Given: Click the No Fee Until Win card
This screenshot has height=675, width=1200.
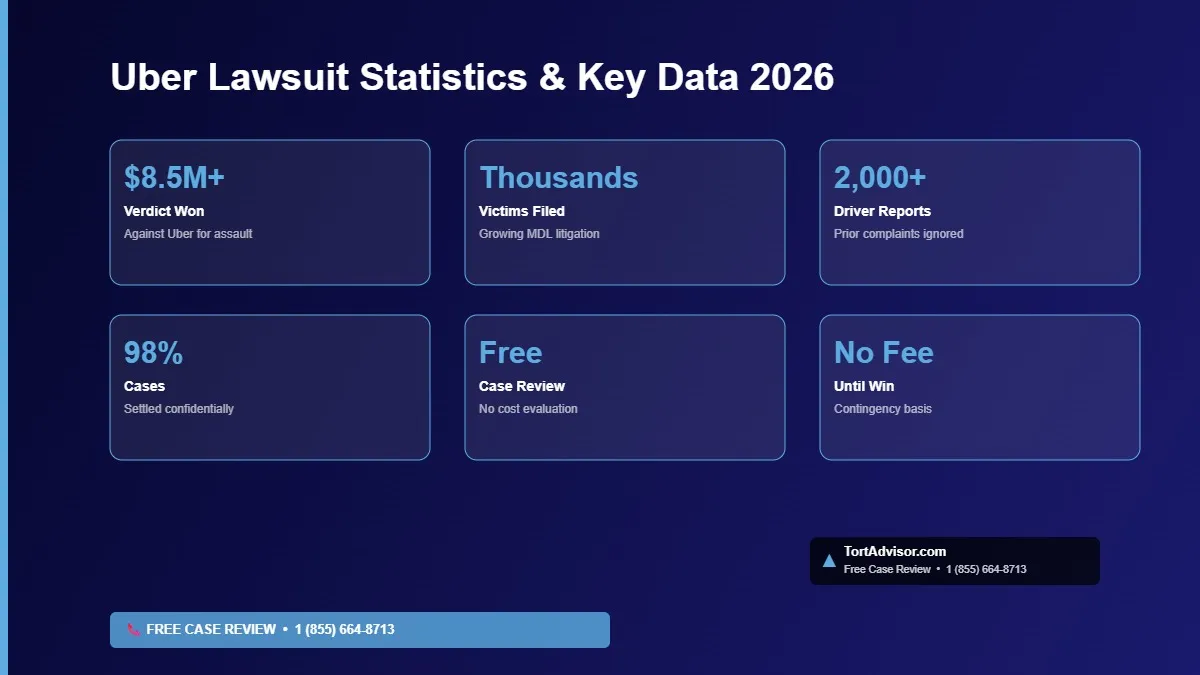Looking at the screenshot, I should pyautogui.click(x=980, y=387).
